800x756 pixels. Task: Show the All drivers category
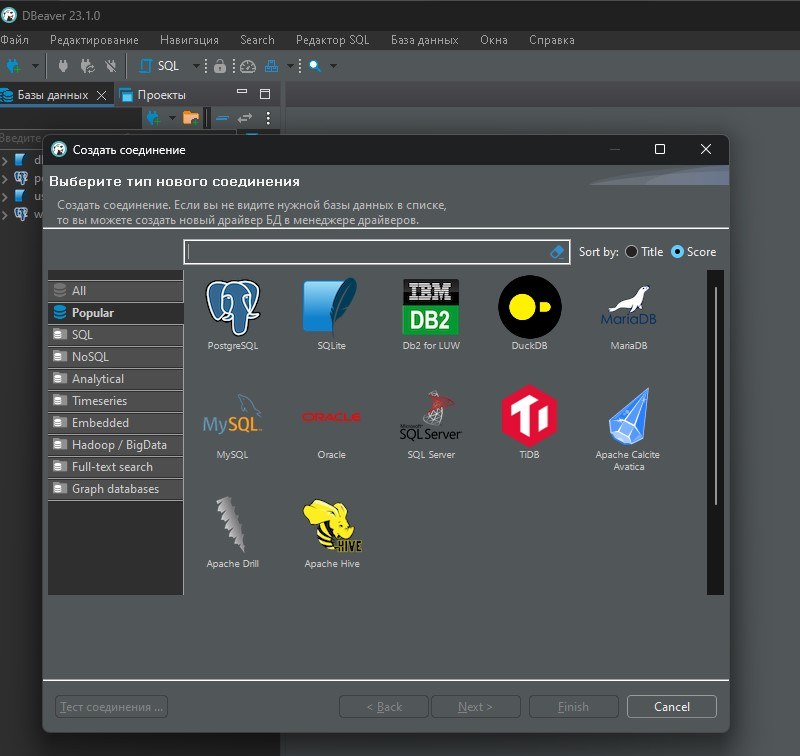tap(115, 291)
